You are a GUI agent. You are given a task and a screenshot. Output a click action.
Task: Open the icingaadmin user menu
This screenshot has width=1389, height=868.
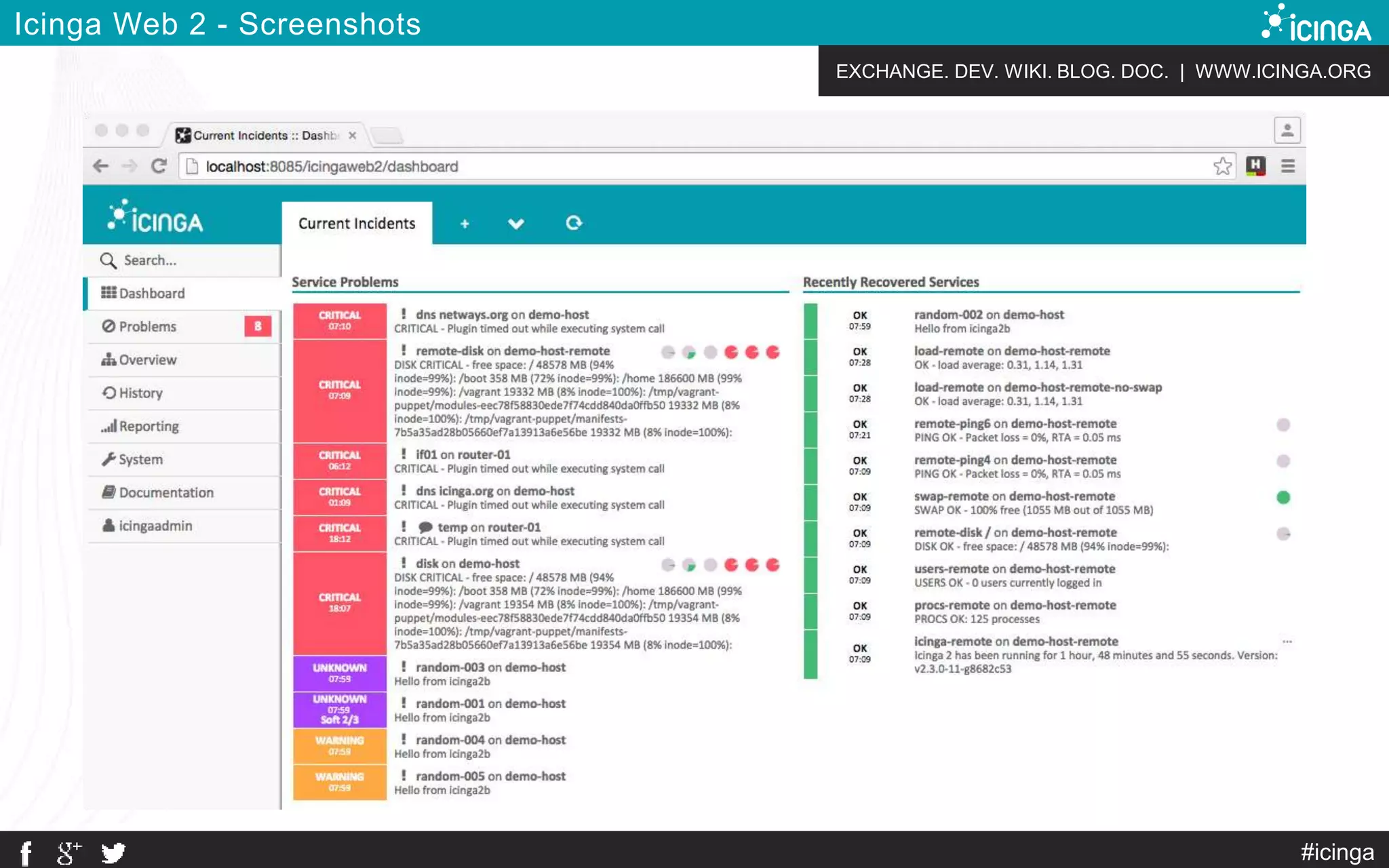coord(182,526)
